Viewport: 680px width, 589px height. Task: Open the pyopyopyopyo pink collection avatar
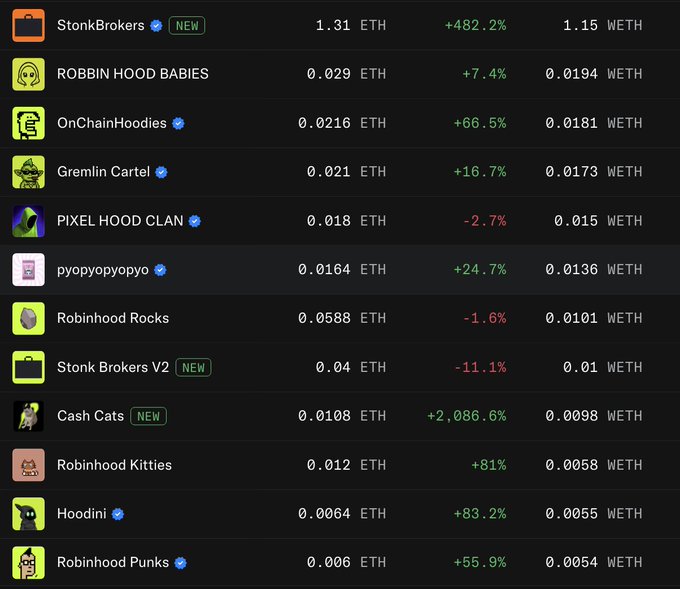coord(28,269)
